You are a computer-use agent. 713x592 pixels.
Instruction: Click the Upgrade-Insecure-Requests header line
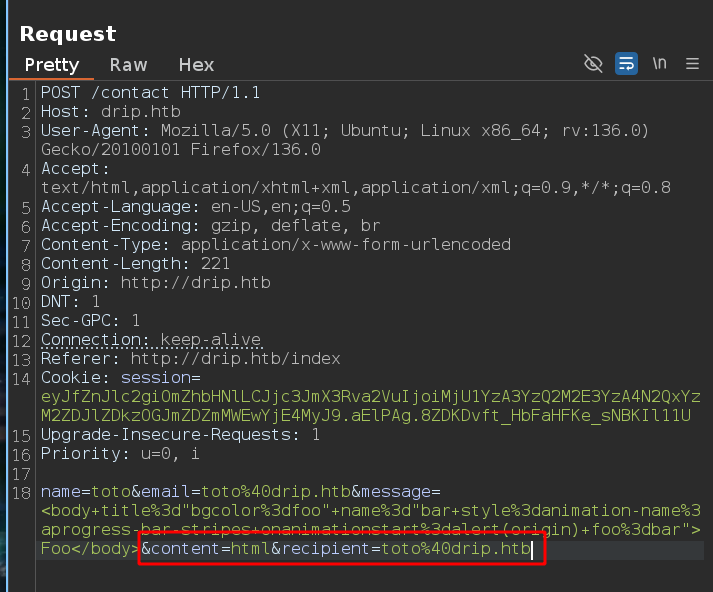point(180,435)
